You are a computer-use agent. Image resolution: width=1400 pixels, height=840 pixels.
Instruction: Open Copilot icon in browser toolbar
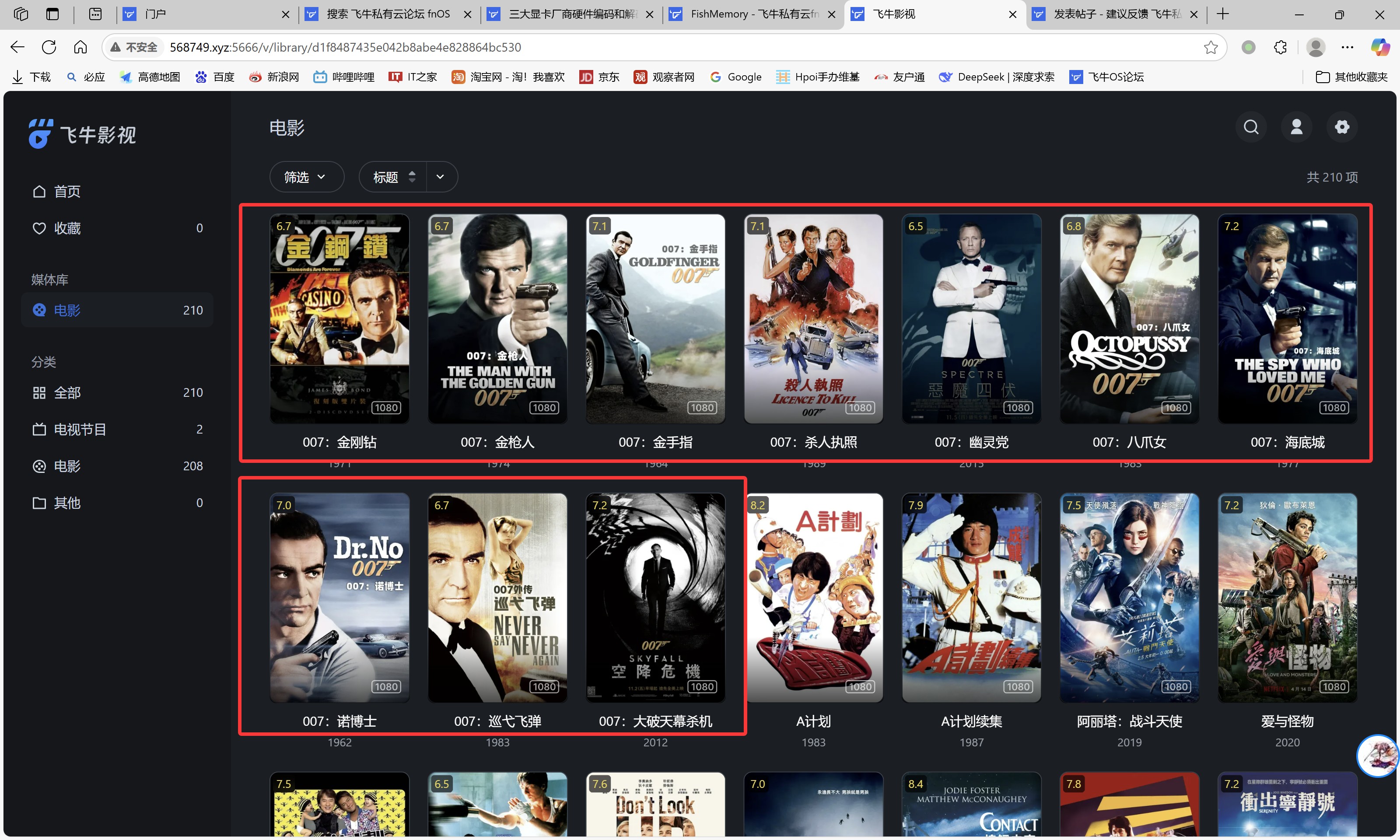pos(1380,47)
